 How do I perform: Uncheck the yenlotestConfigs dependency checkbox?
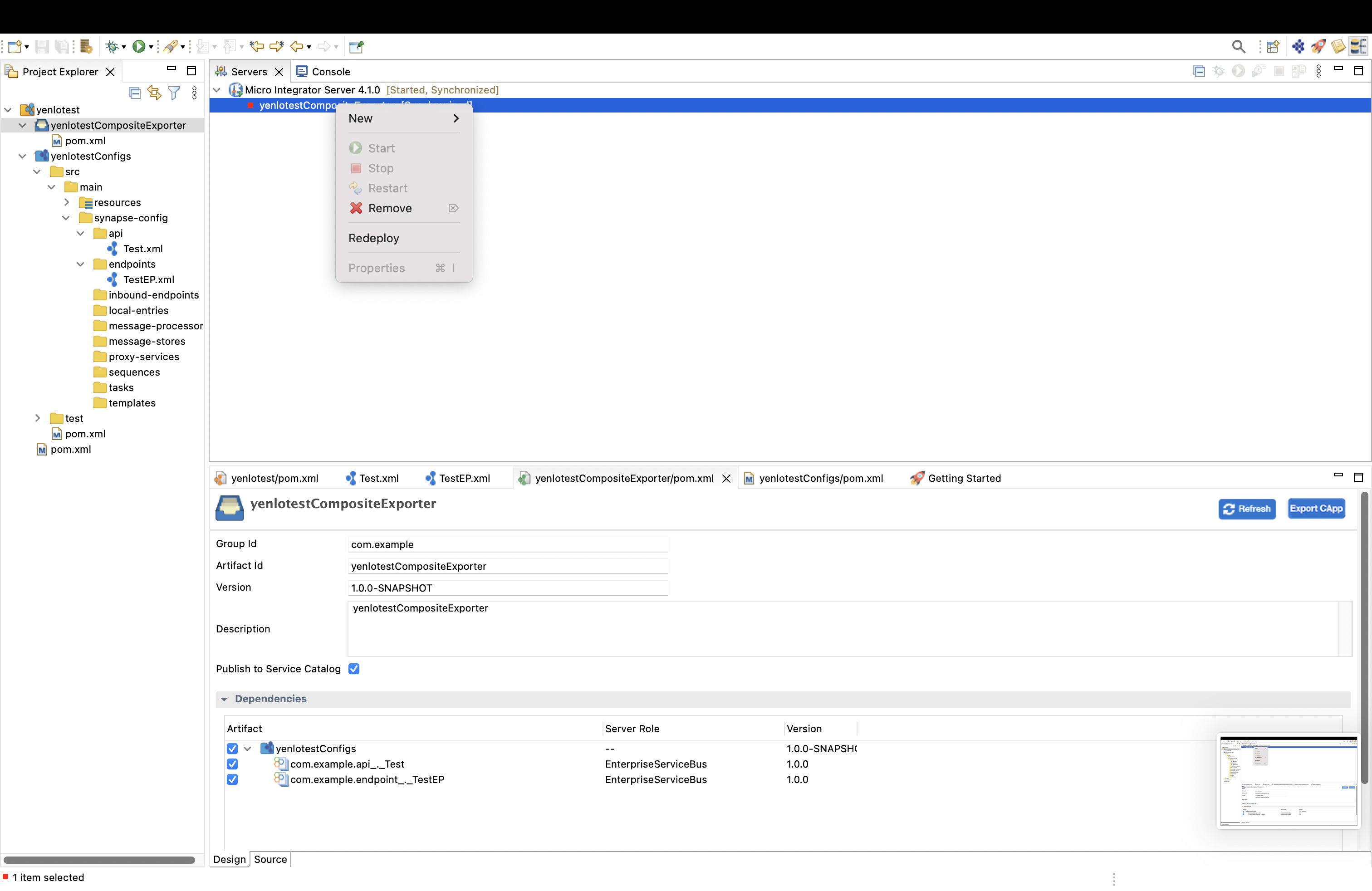pos(232,748)
